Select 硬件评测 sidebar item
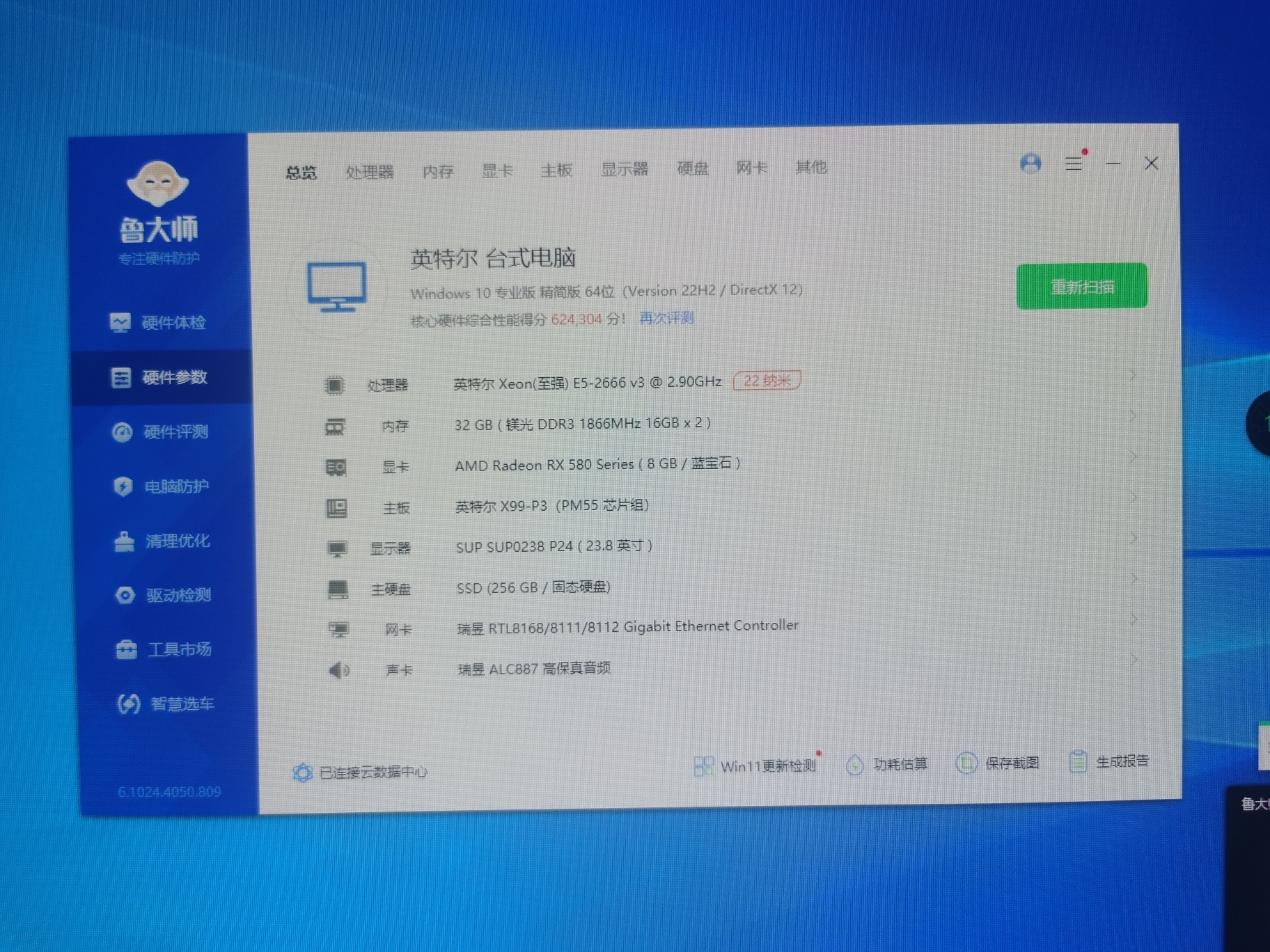Image resolution: width=1270 pixels, height=952 pixels. 162,432
